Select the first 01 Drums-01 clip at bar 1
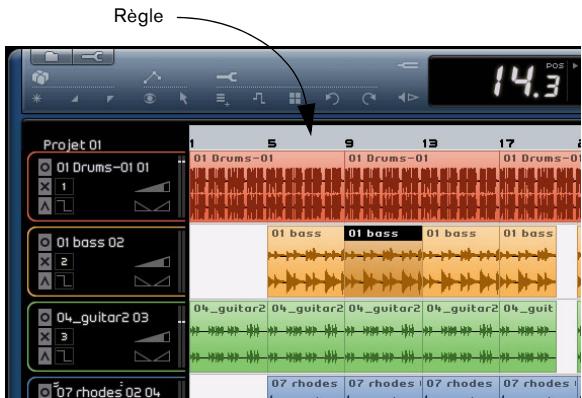582x398 pixels. pos(267,186)
